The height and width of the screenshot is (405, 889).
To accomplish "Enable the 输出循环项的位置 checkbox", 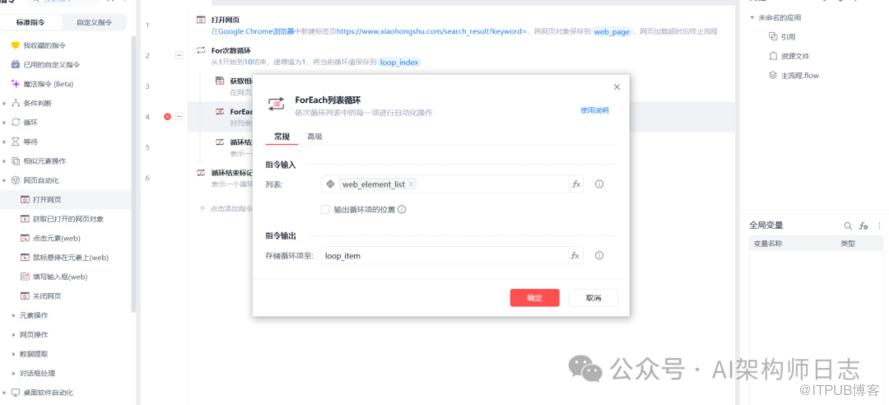I will [325, 209].
